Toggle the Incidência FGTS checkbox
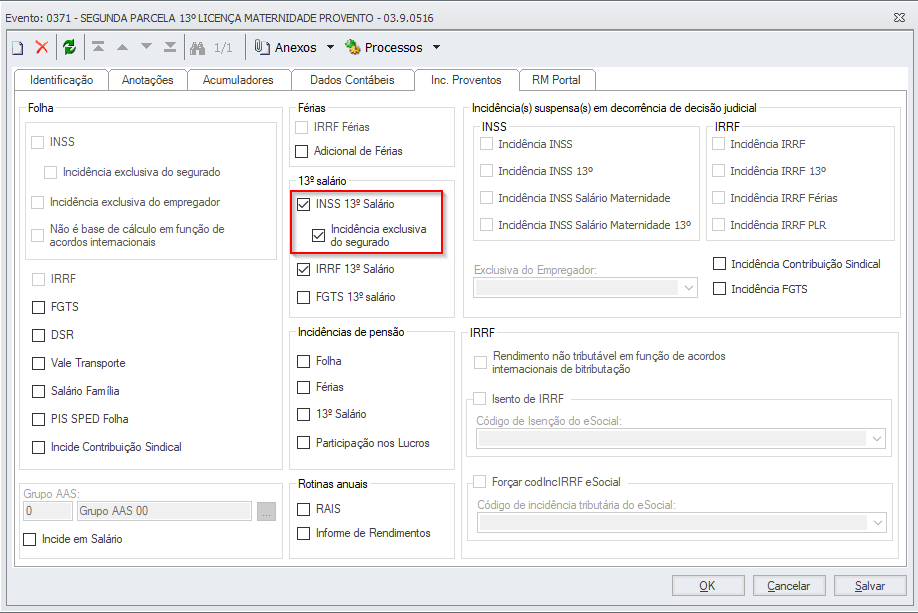This screenshot has height=613, width=918. 719,289
